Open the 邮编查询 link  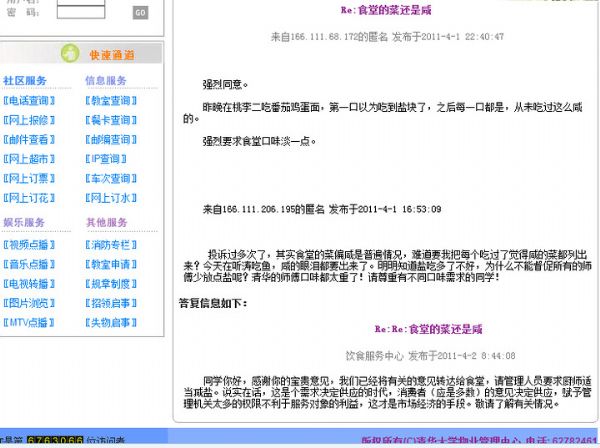click(x=110, y=140)
